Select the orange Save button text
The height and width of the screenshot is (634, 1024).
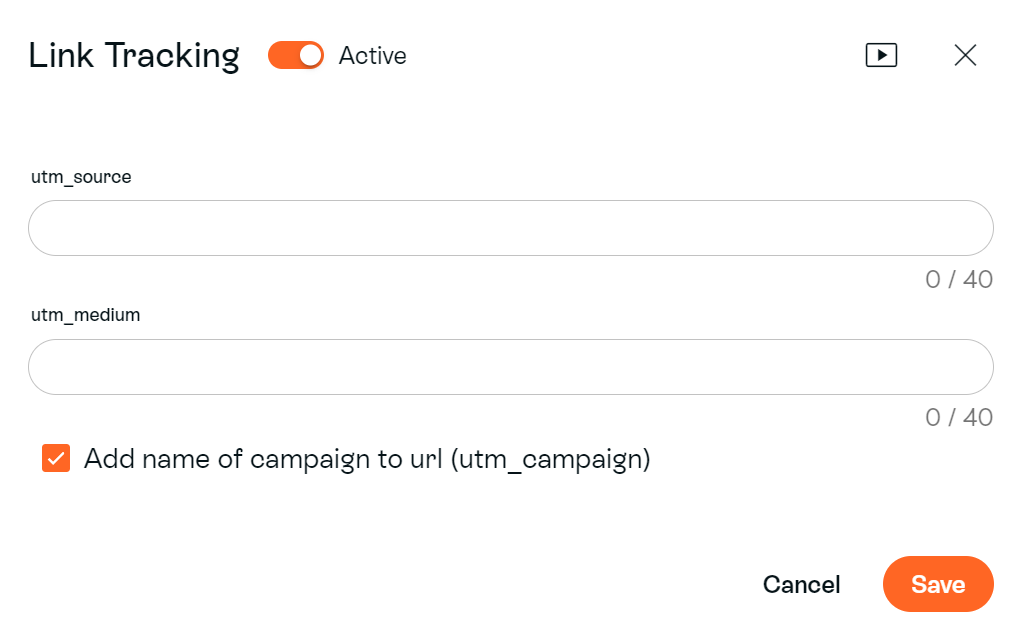(938, 584)
